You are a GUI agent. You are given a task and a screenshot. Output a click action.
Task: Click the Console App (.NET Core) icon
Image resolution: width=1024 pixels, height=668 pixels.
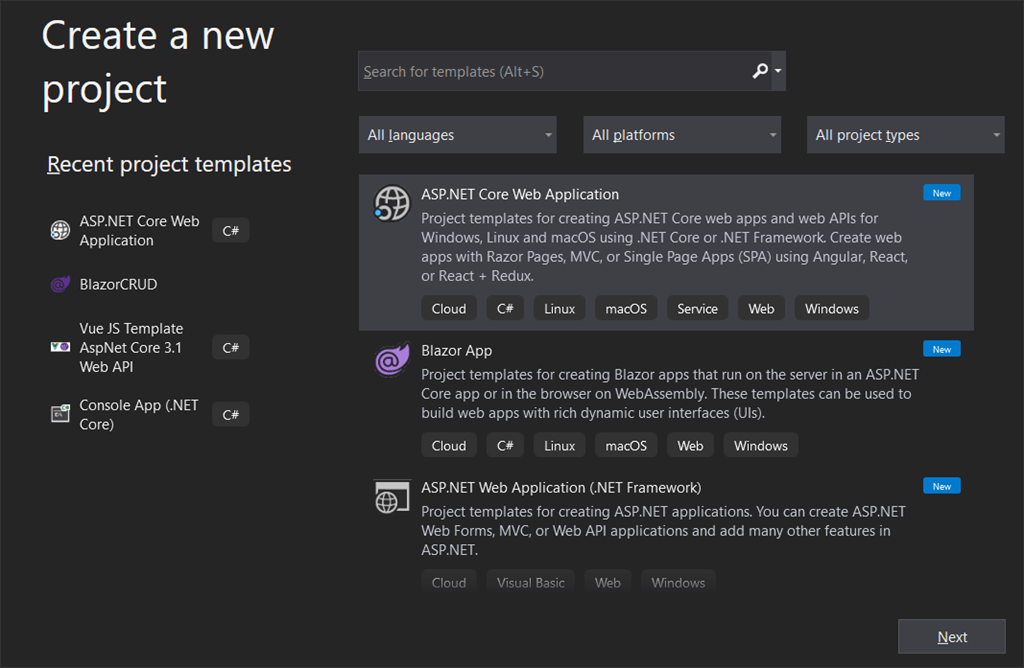point(60,414)
